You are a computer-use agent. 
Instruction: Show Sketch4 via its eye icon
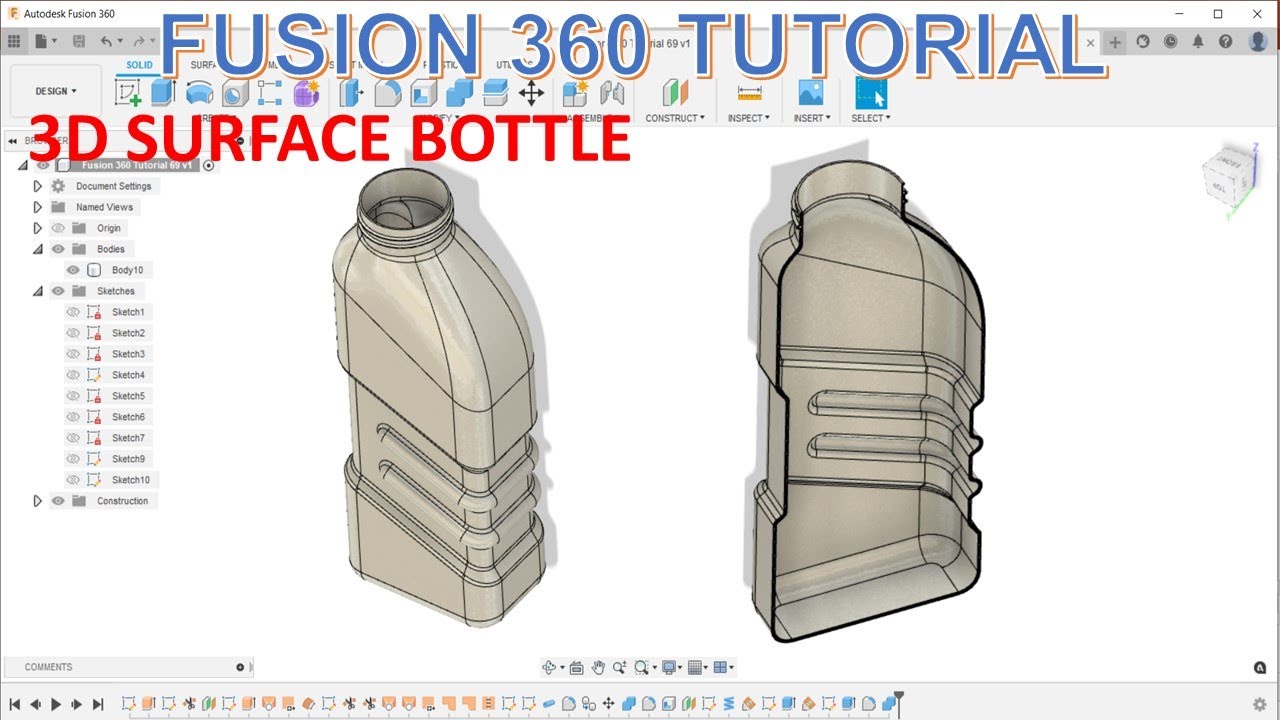pos(73,375)
